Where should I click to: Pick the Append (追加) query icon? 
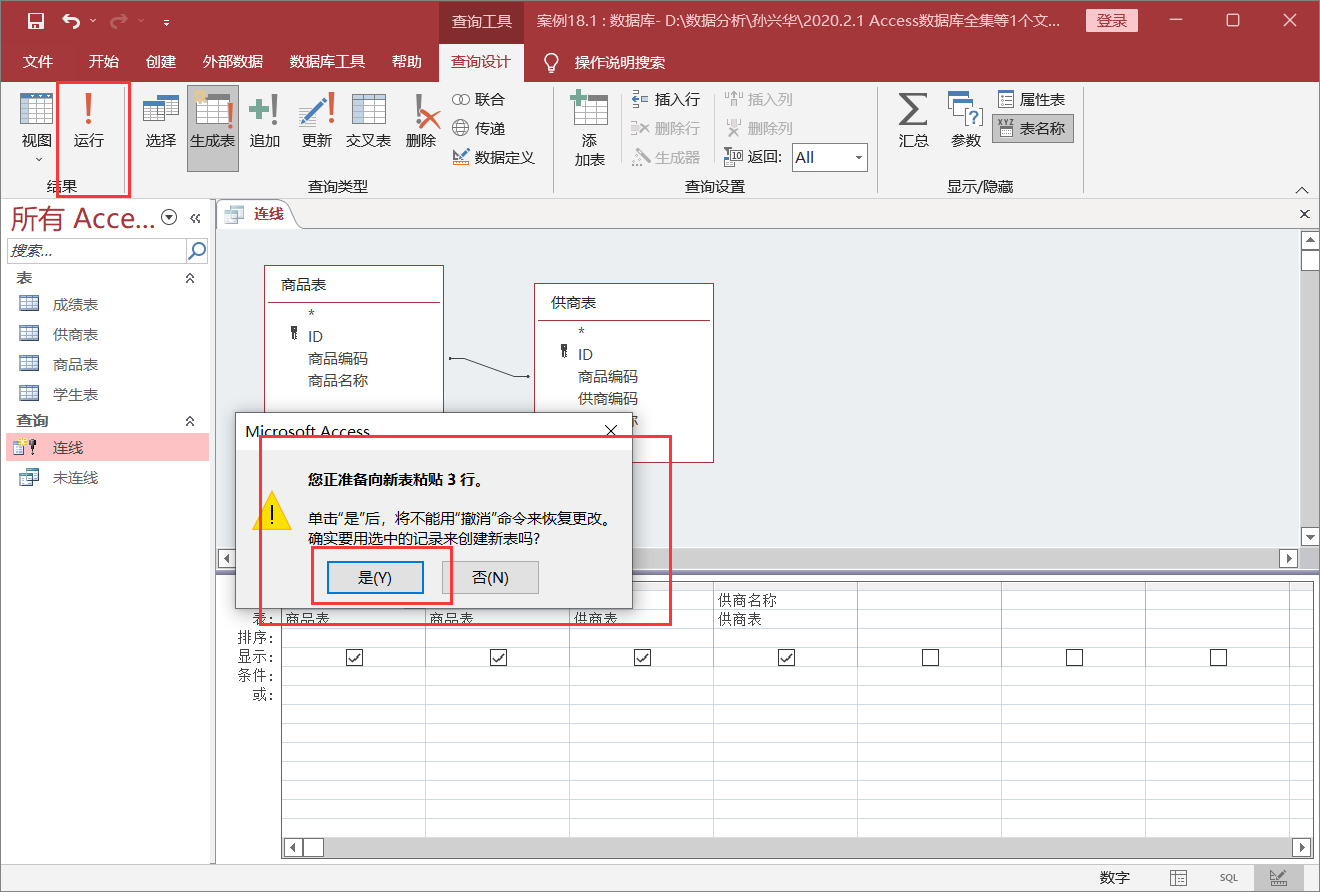[x=264, y=121]
